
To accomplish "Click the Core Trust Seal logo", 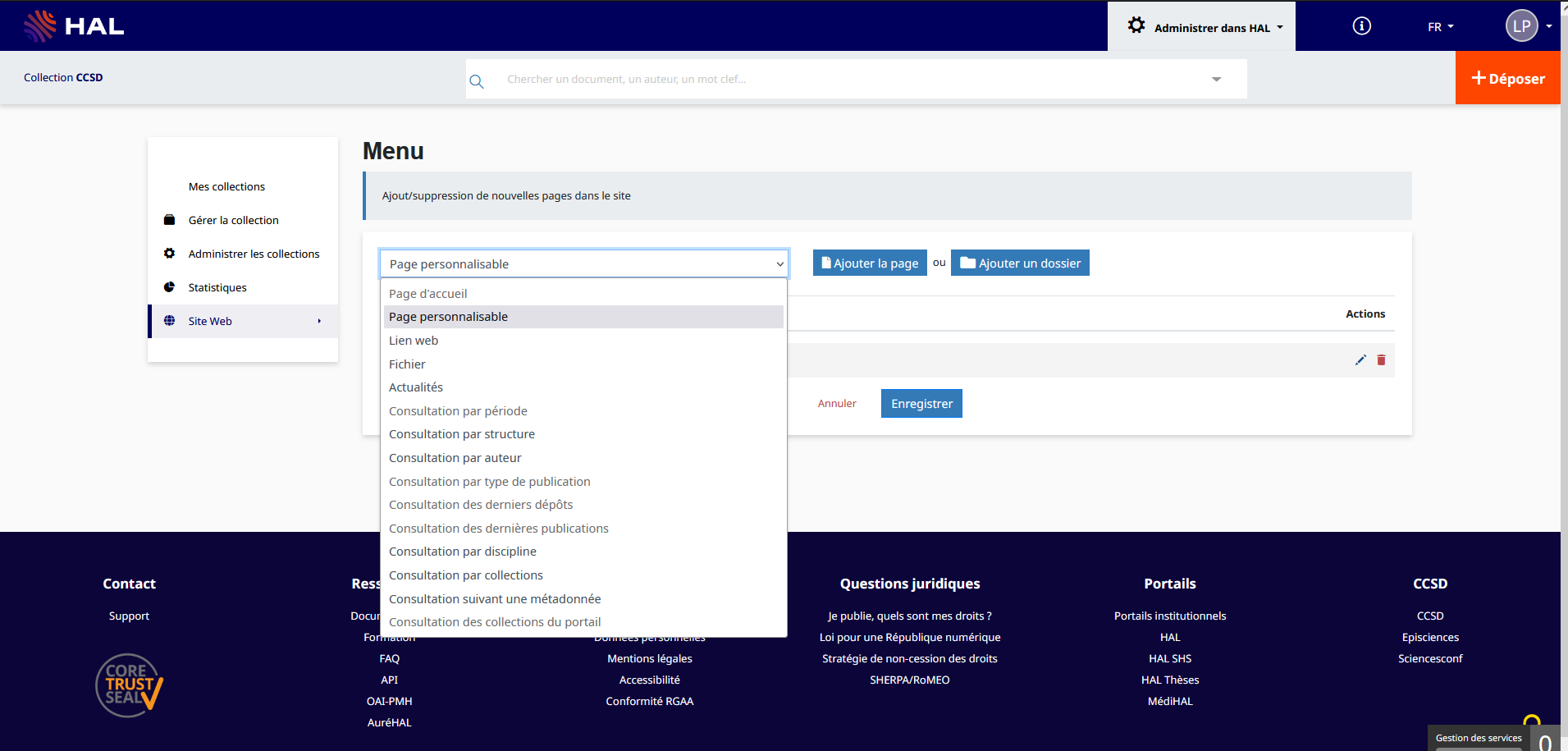I will [129, 685].
